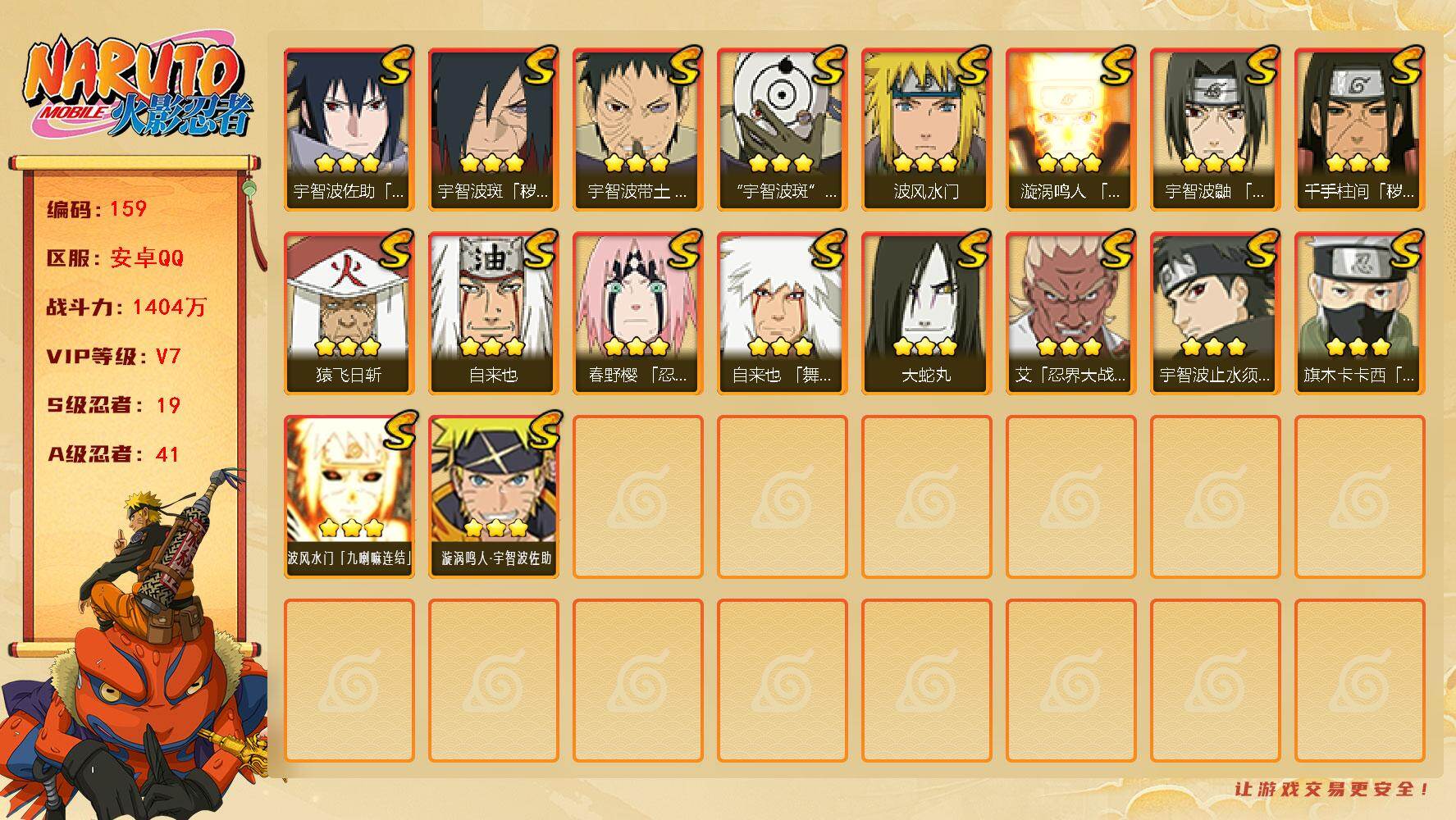Screen dimensions: 1456x820
Task: Click the 宇智波带土 ninja portrait
Action: 637,130
